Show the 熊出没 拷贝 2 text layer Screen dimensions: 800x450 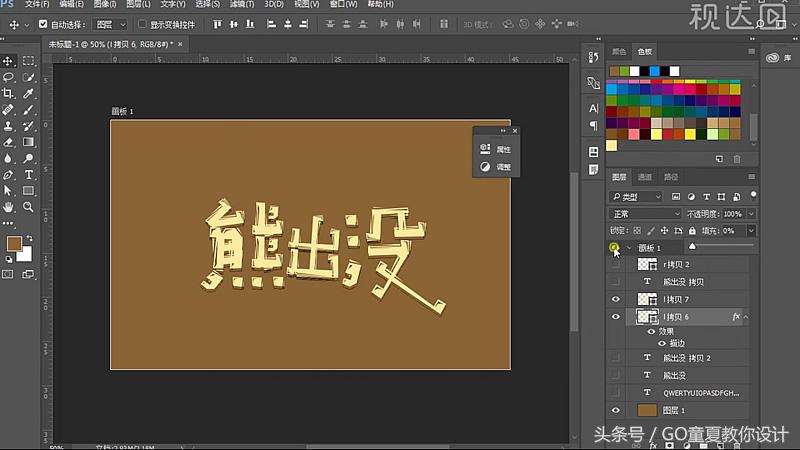click(616, 358)
